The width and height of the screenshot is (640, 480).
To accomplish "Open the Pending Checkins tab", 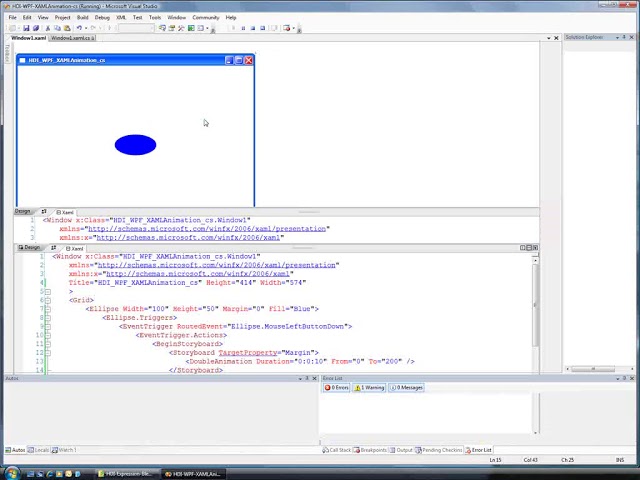I will coord(439,450).
